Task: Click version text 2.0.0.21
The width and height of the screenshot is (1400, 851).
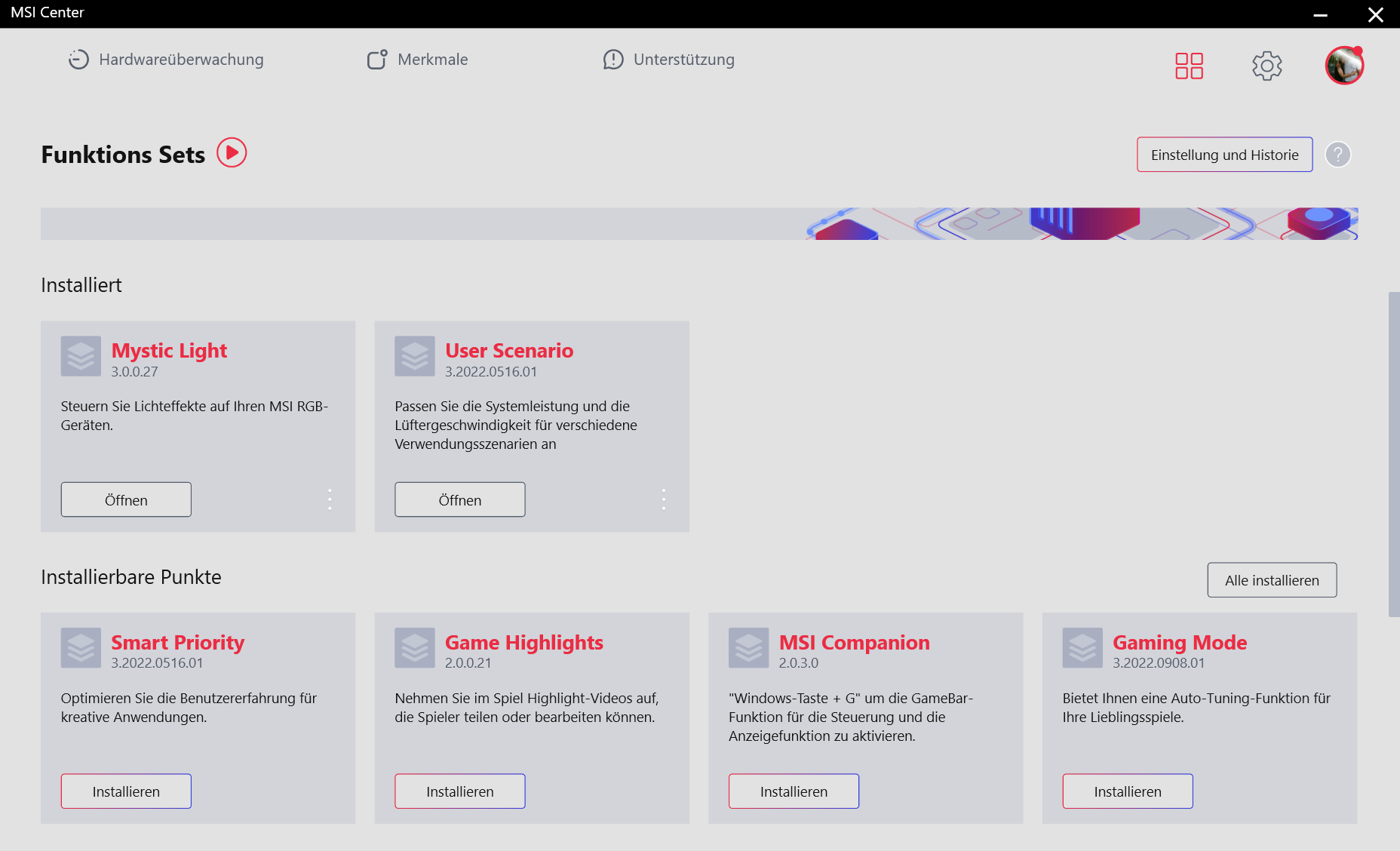Action: (x=468, y=663)
